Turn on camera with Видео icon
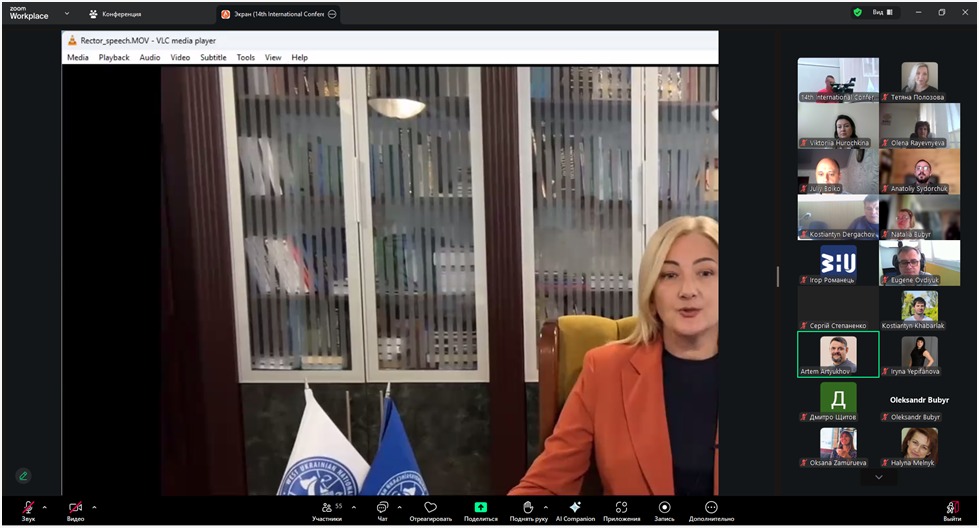Image resolution: width=979 pixels, height=528 pixels. (75, 508)
